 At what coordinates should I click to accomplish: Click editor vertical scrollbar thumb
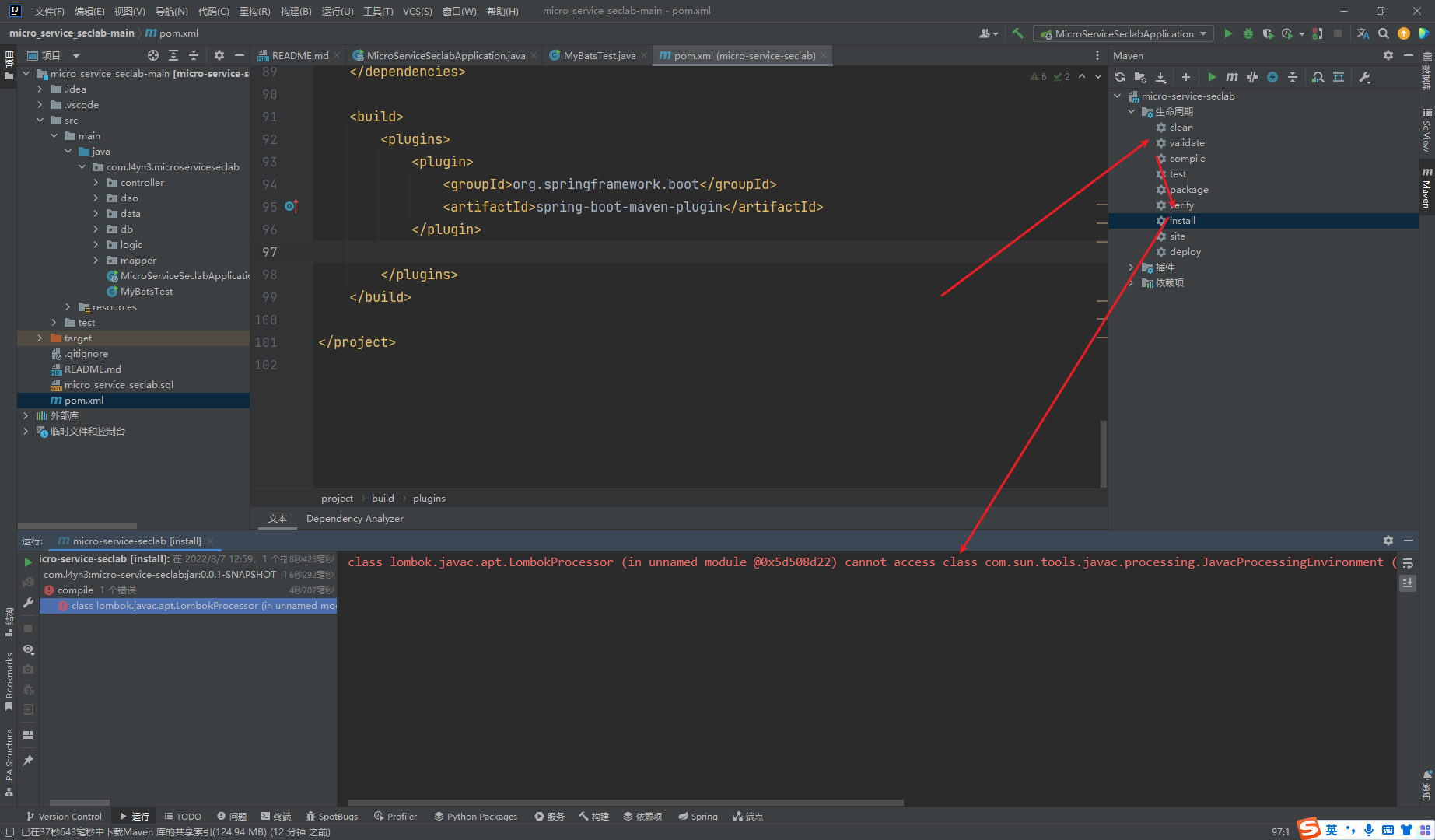click(1103, 454)
